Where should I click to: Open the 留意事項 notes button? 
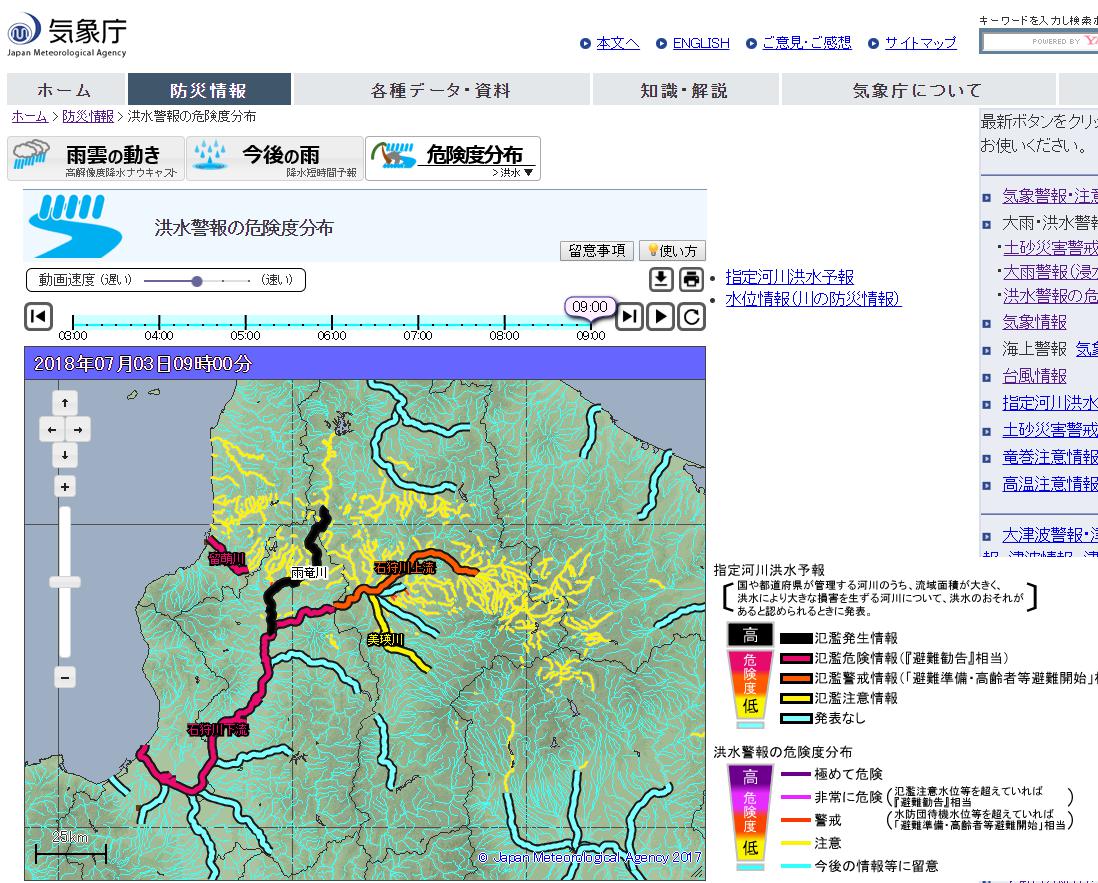tap(597, 251)
